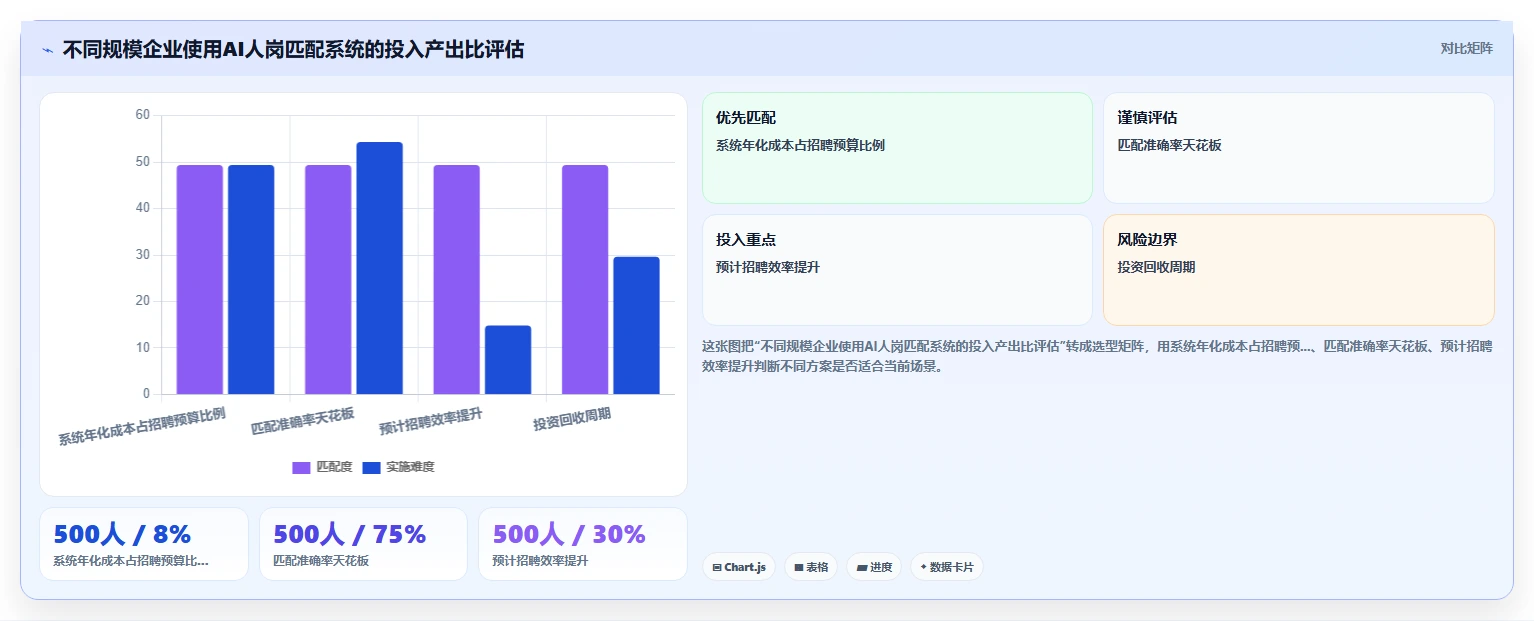Click y-axis tick label 40
This screenshot has height=621, width=1534.
142,208
